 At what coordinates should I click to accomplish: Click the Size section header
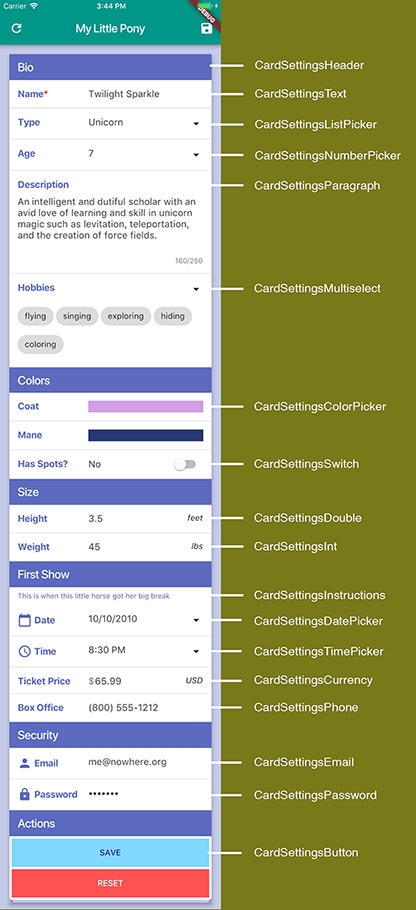(x=110, y=492)
